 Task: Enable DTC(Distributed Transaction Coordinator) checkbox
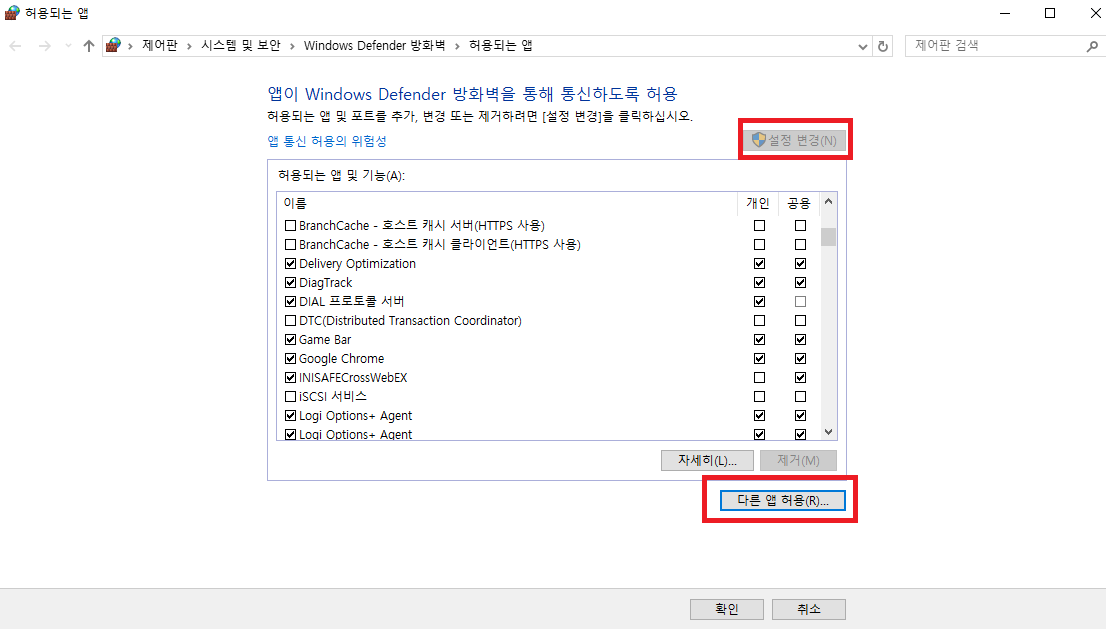pyautogui.click(x=290, y=321)
